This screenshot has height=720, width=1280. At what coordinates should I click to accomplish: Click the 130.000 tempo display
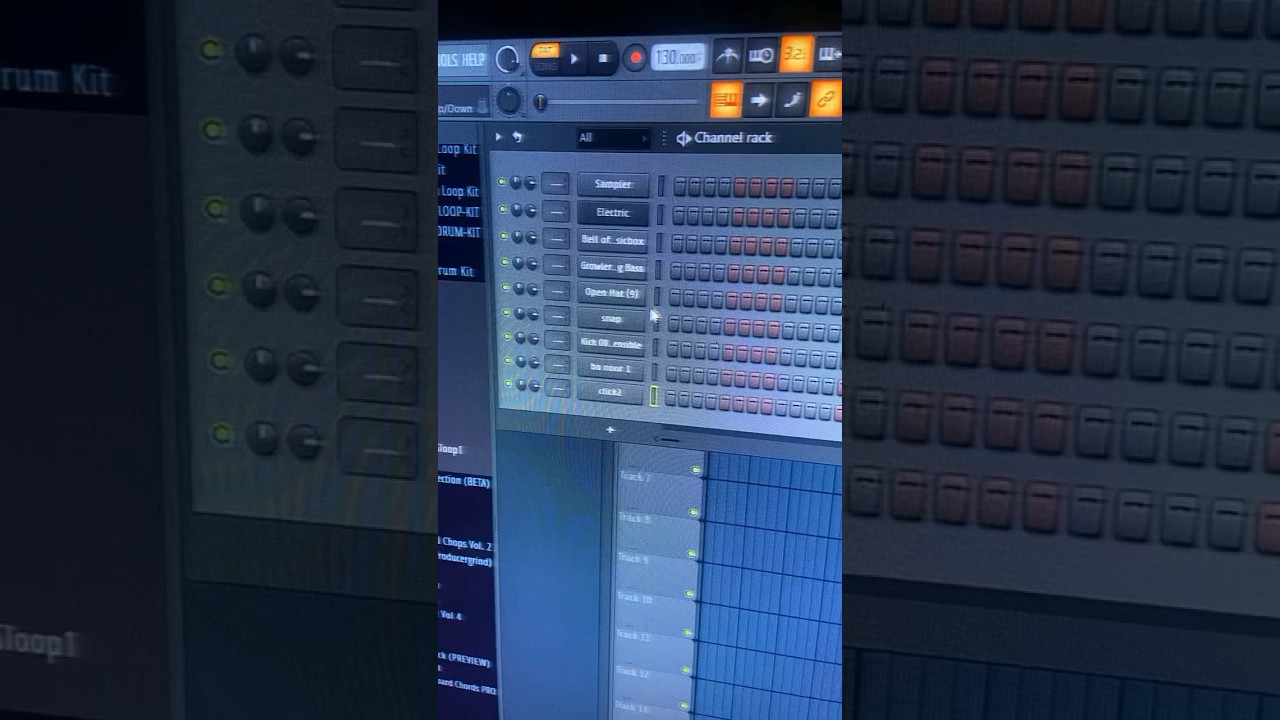[678, 59]
